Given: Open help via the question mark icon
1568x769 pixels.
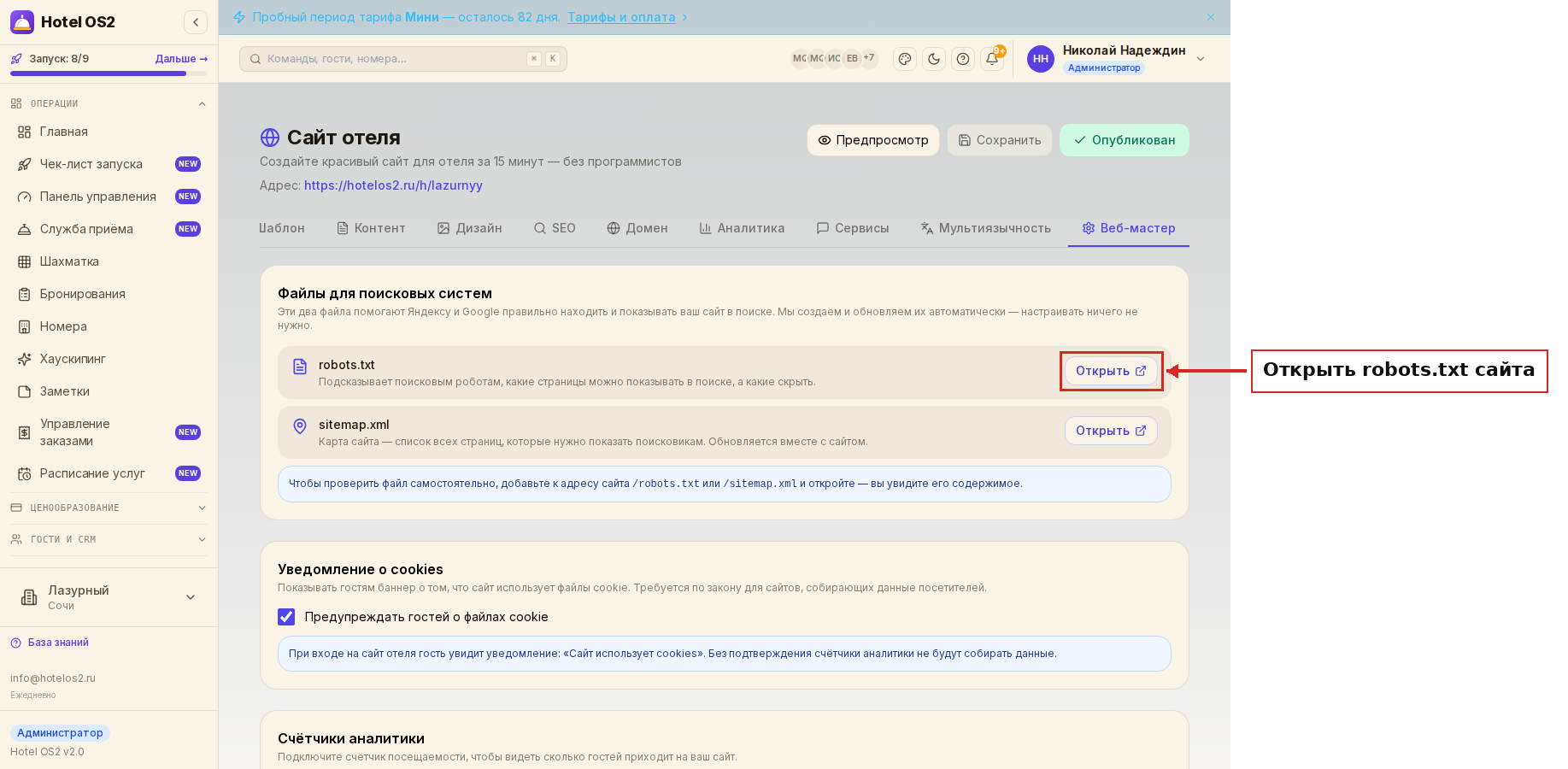Looking at the screenshot, I should click(x=963, y=59).
